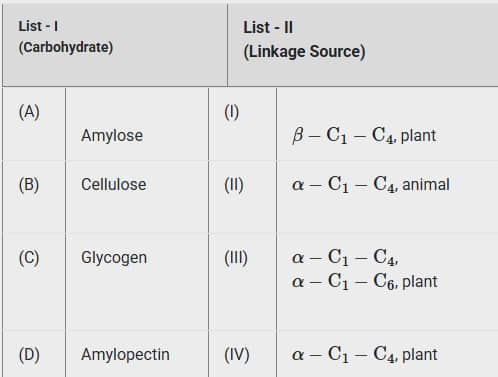Click the (IV) option label
This screenshot has height=377, width=498.
(x=237, y=355)
